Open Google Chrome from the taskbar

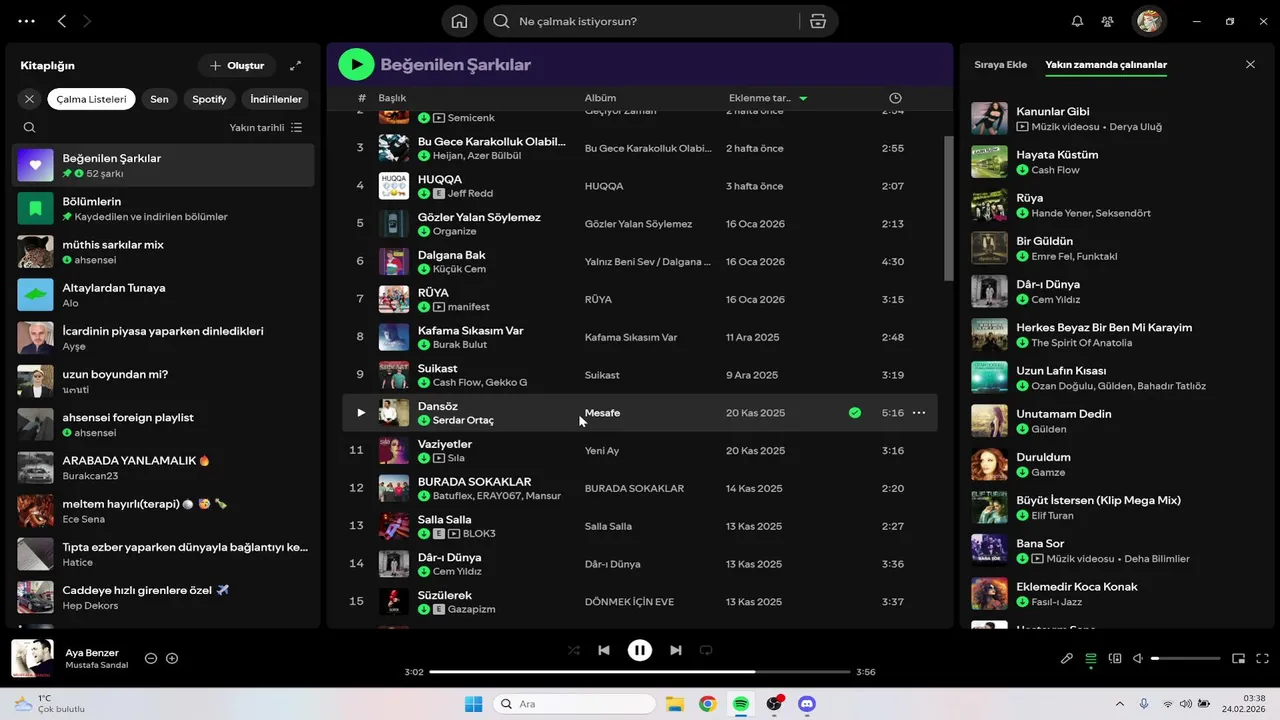pos(707,704)
